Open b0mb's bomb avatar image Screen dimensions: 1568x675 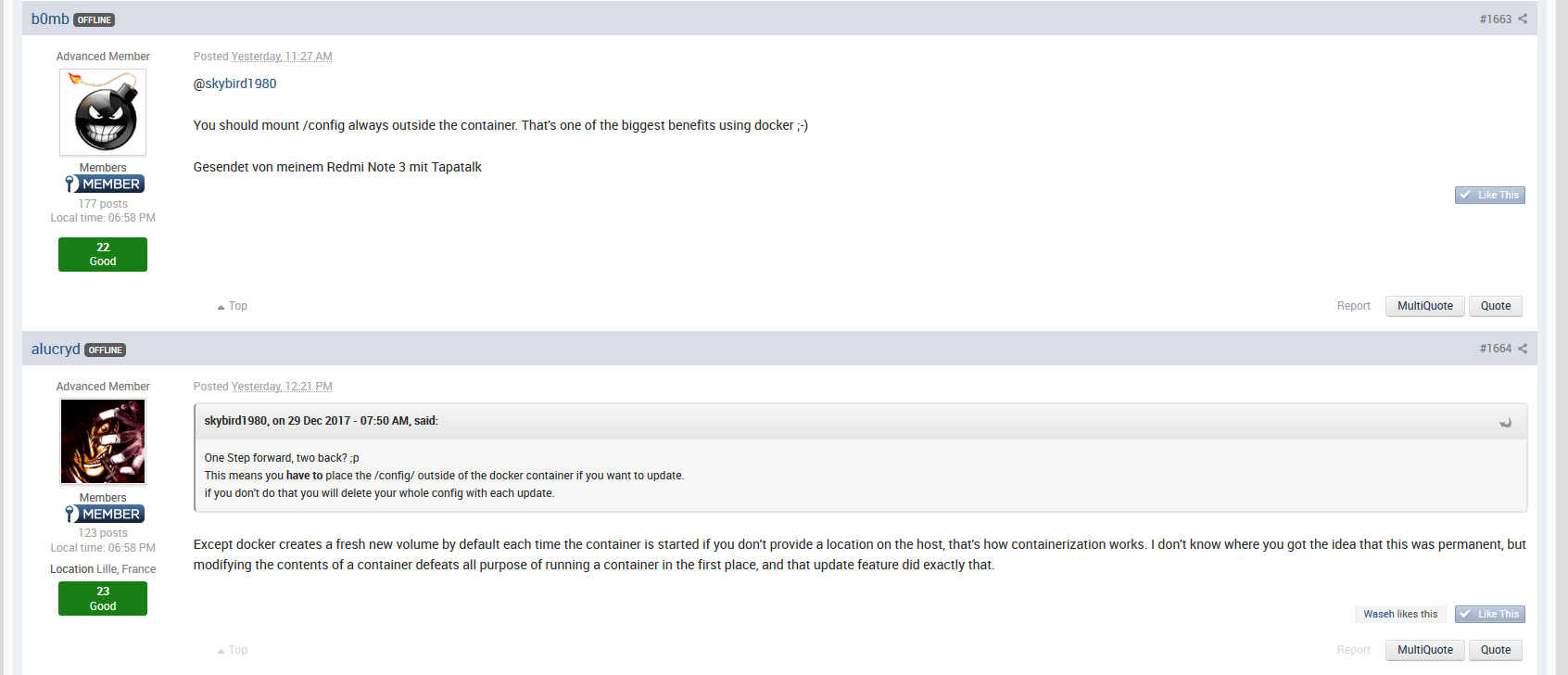(103, 112)
